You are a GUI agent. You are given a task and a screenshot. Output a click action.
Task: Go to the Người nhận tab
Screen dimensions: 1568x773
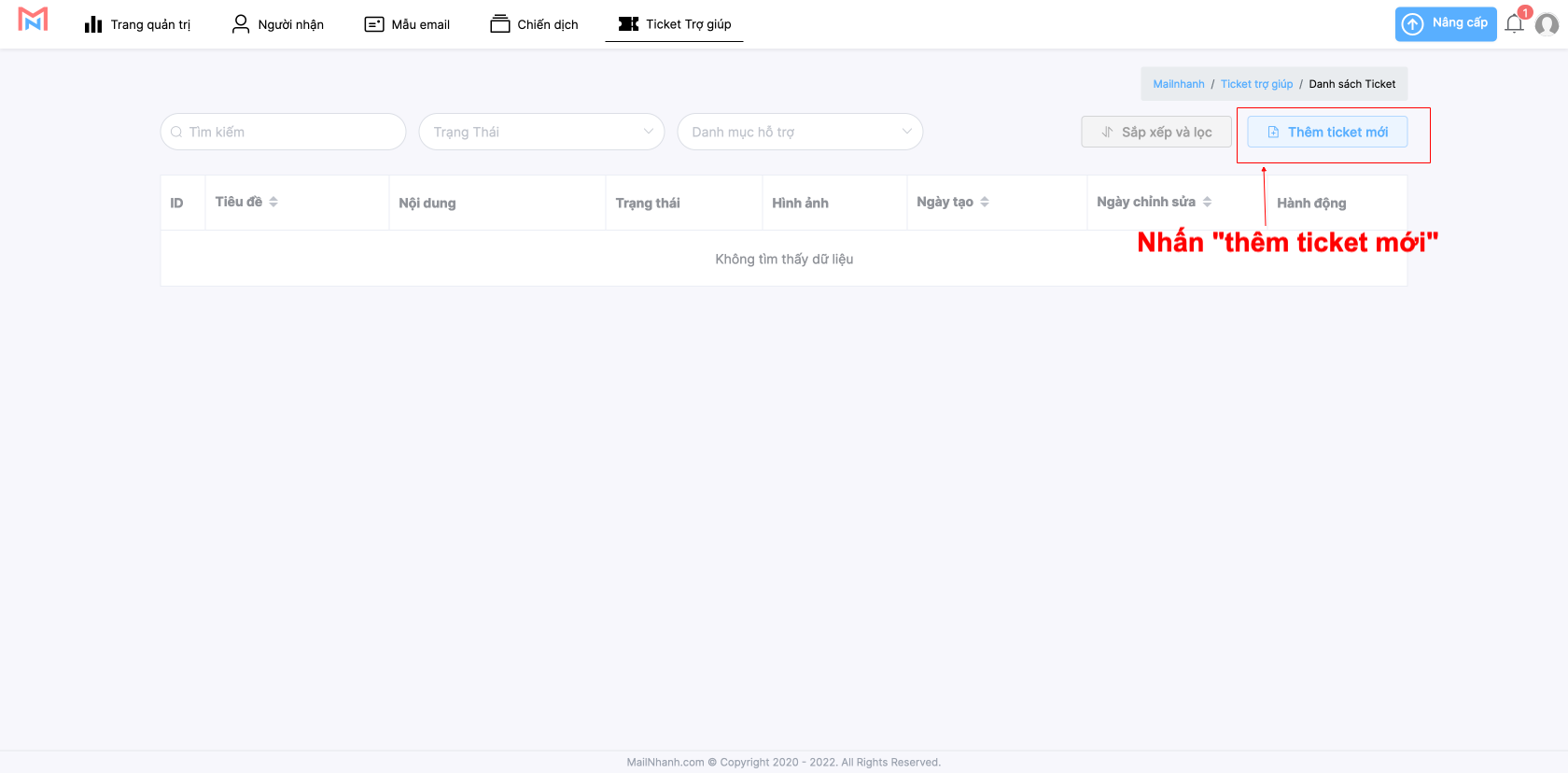(x=277, y=24)
